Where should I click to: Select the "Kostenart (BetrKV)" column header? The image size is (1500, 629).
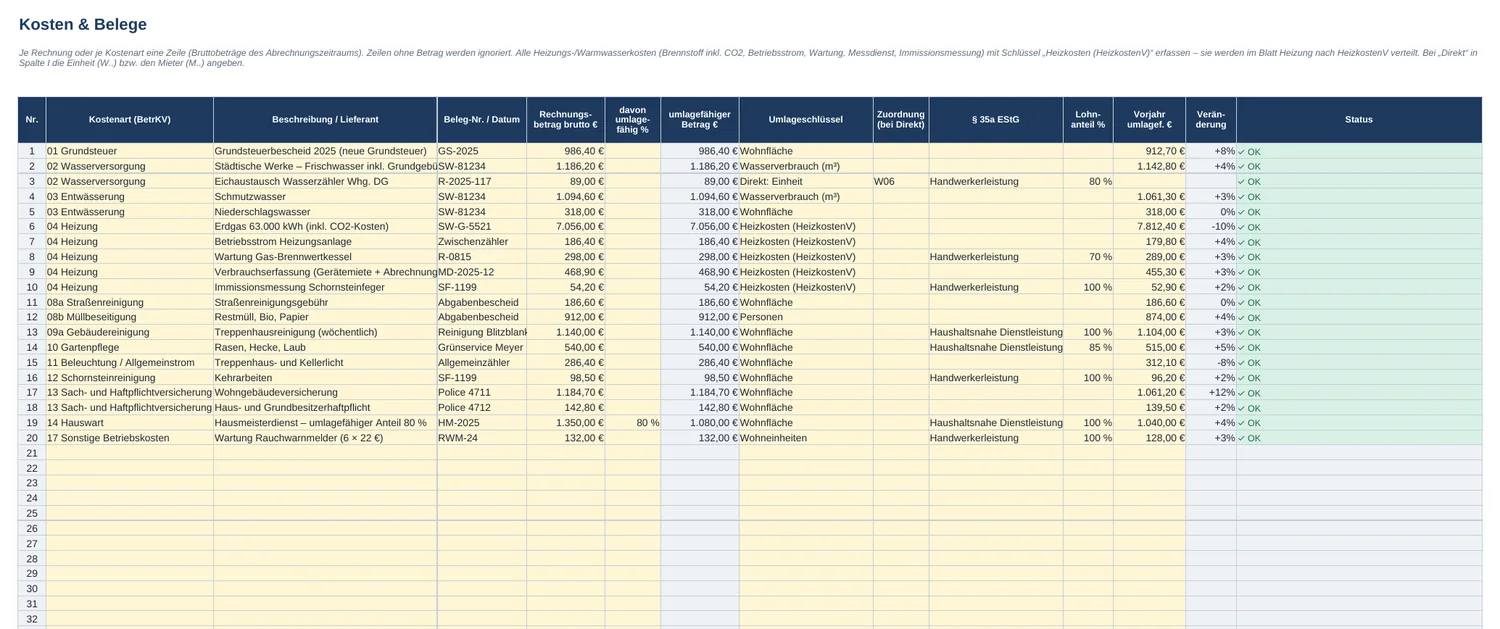click(130, 120)
